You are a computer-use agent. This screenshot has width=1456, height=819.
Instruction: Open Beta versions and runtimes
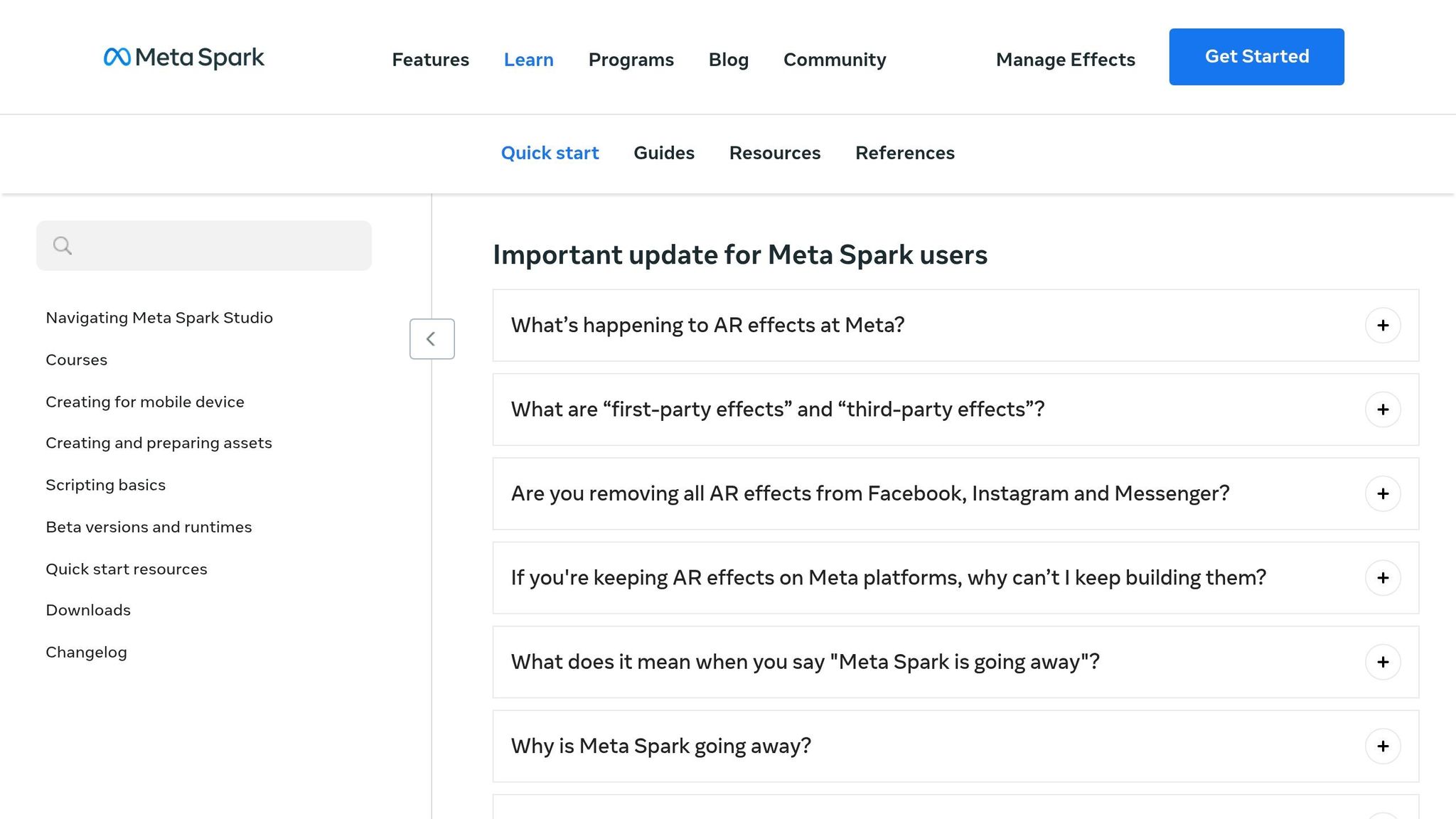[x=149, y=527]
